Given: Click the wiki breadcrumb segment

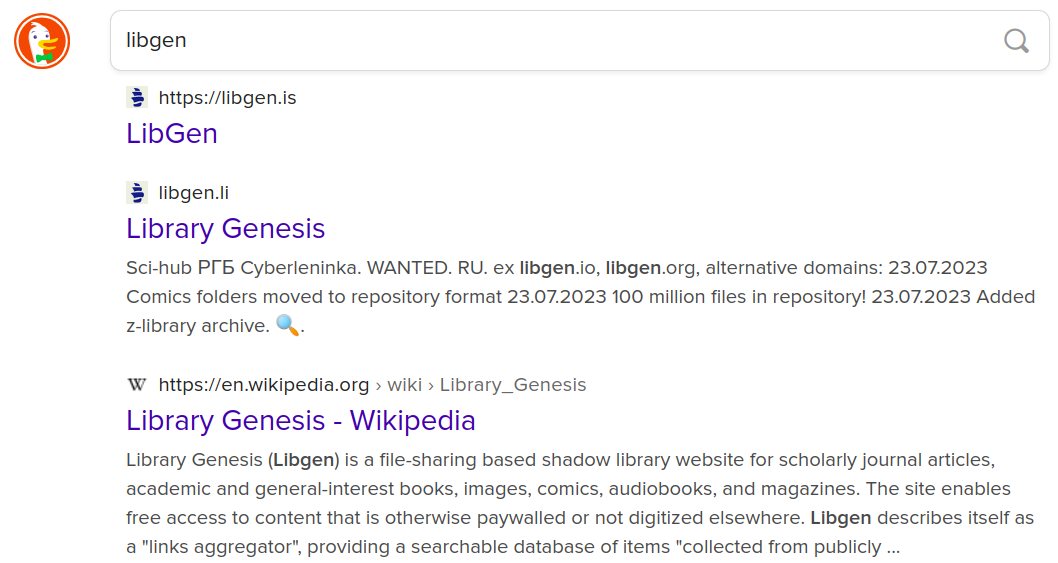Looking at the screenshot, I should pos(404,385).
